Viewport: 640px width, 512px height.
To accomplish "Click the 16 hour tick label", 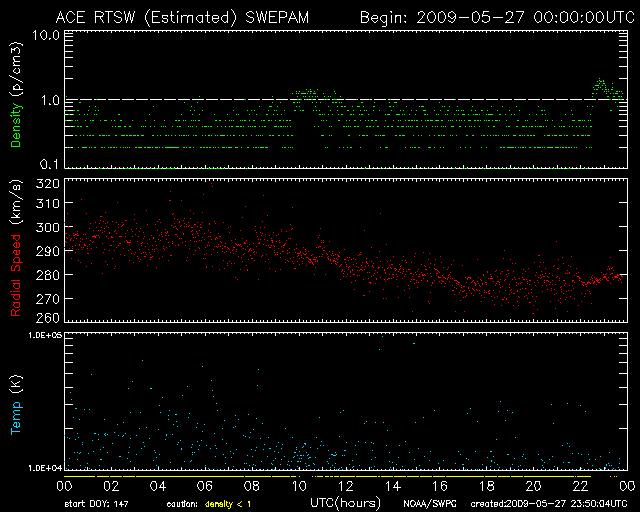I will coord(440,486).
